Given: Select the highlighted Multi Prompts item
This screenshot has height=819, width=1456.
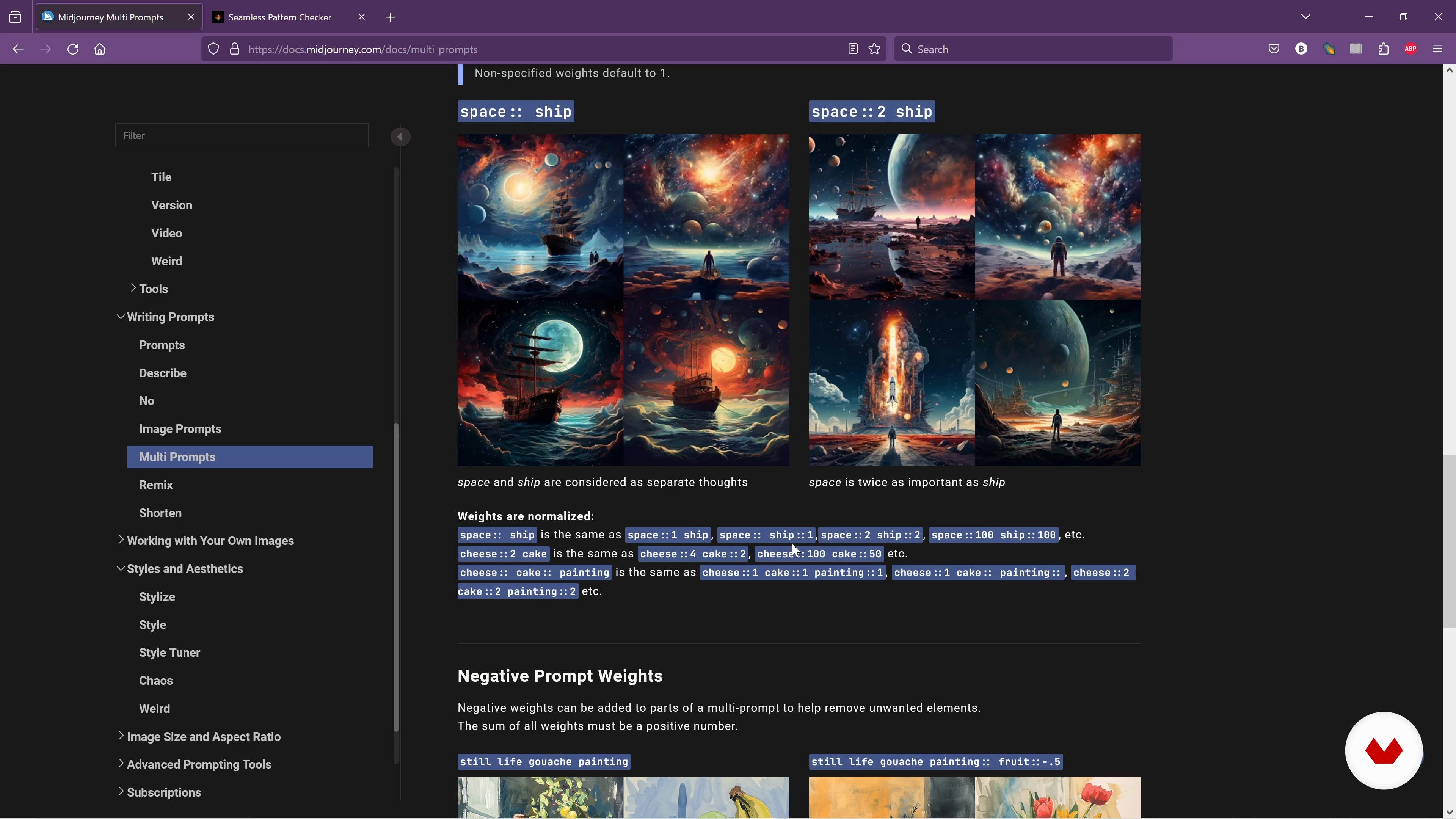Looking at the screenshot, I should click(250, 457).
